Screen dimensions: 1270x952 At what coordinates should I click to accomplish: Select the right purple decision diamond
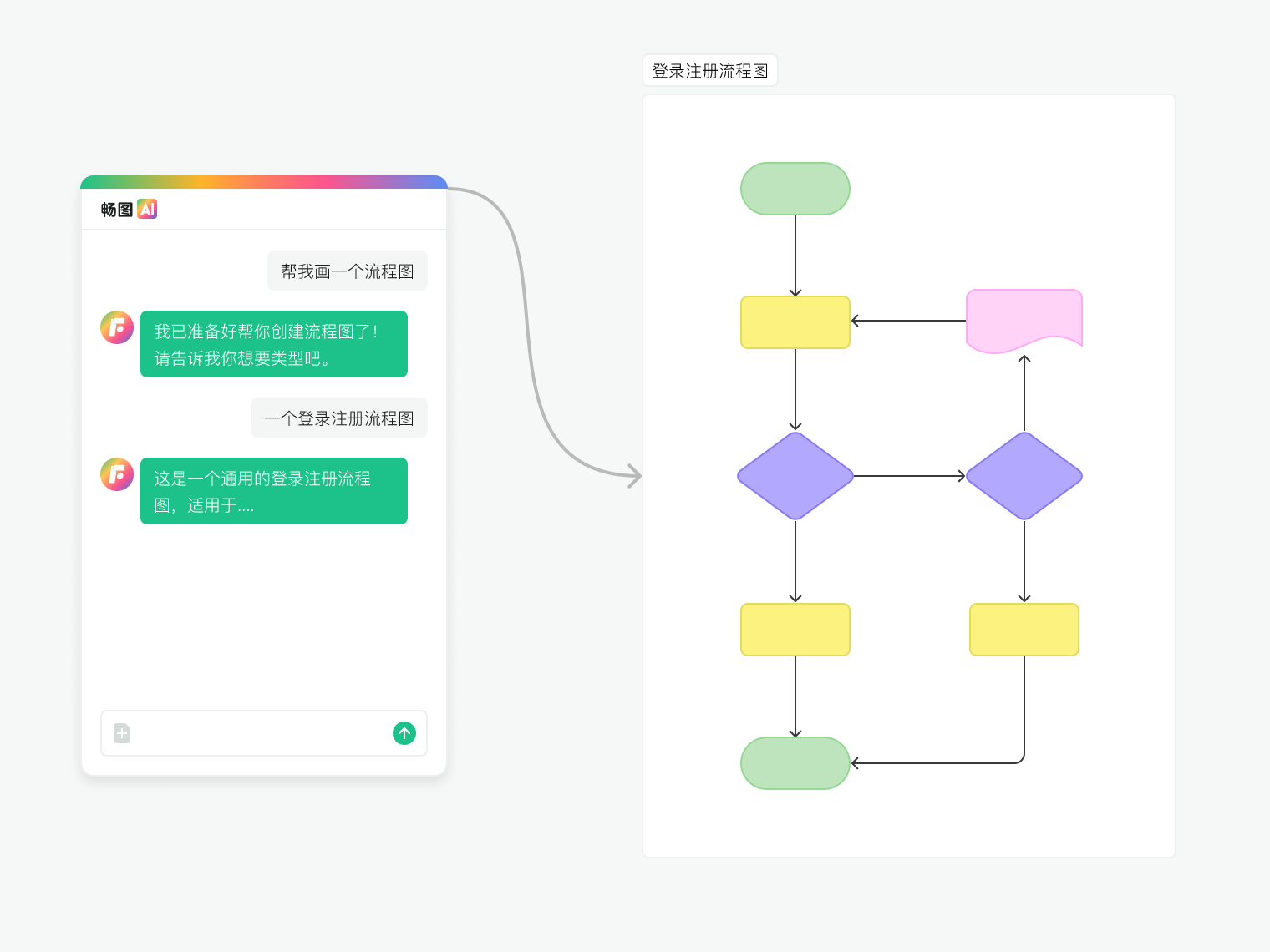coord(1024,476)
